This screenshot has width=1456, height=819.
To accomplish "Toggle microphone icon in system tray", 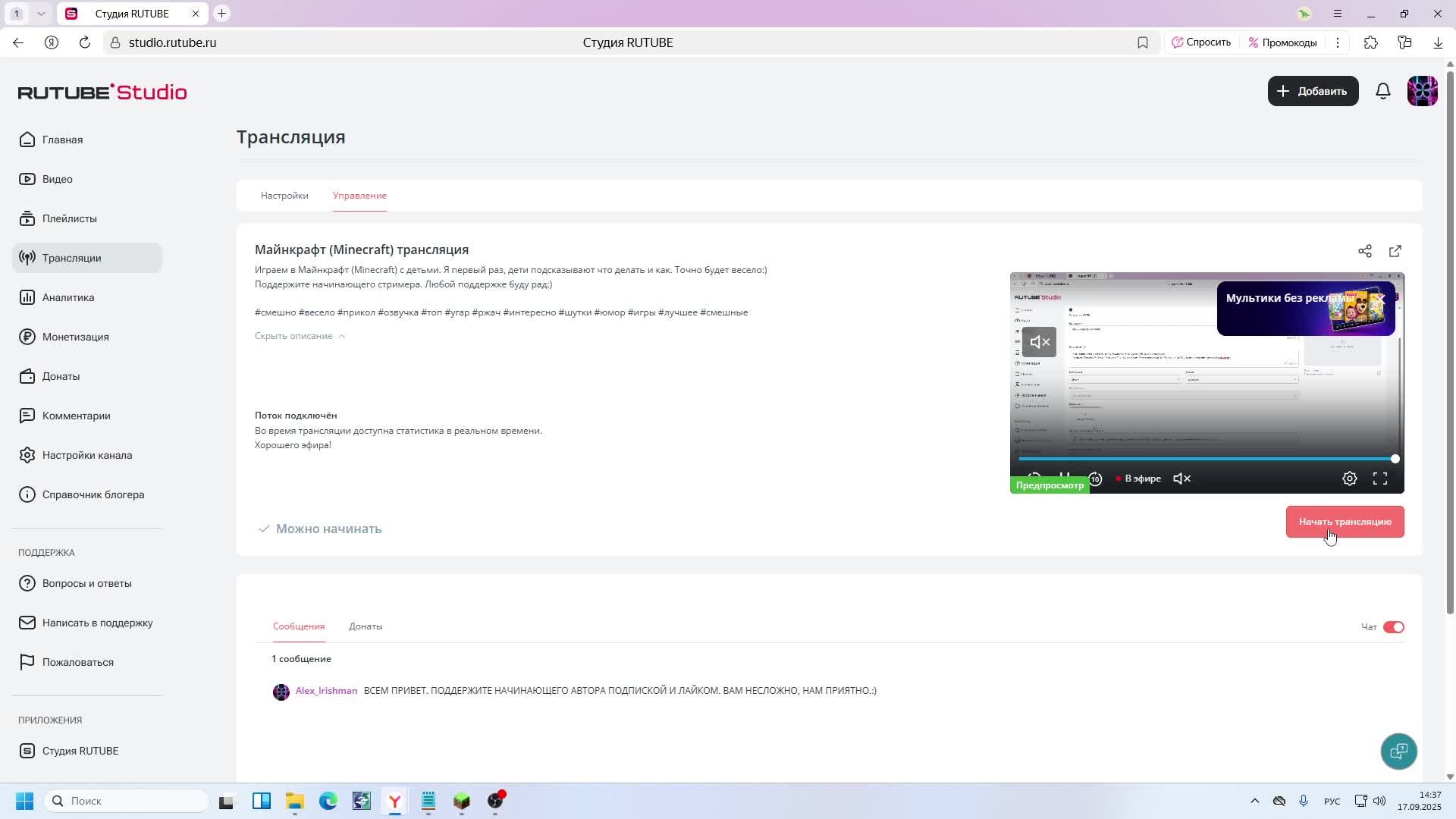I will click(x=1304, y=801).
